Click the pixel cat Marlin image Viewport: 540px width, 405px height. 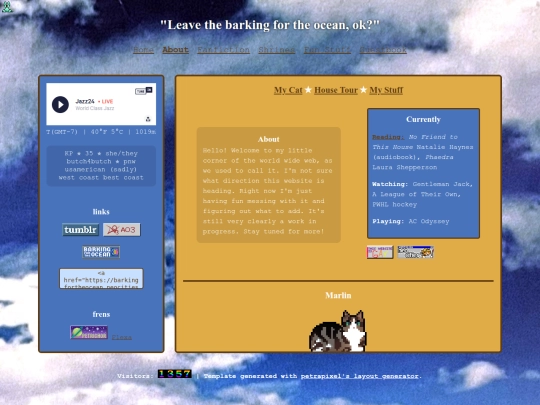point(338,331)
